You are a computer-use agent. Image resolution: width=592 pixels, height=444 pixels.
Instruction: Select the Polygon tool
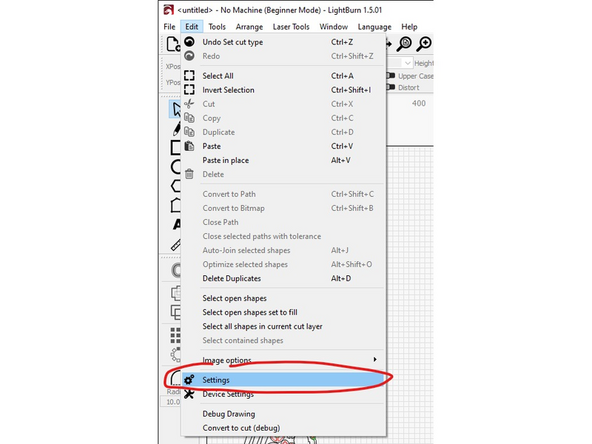click(176, 186)
